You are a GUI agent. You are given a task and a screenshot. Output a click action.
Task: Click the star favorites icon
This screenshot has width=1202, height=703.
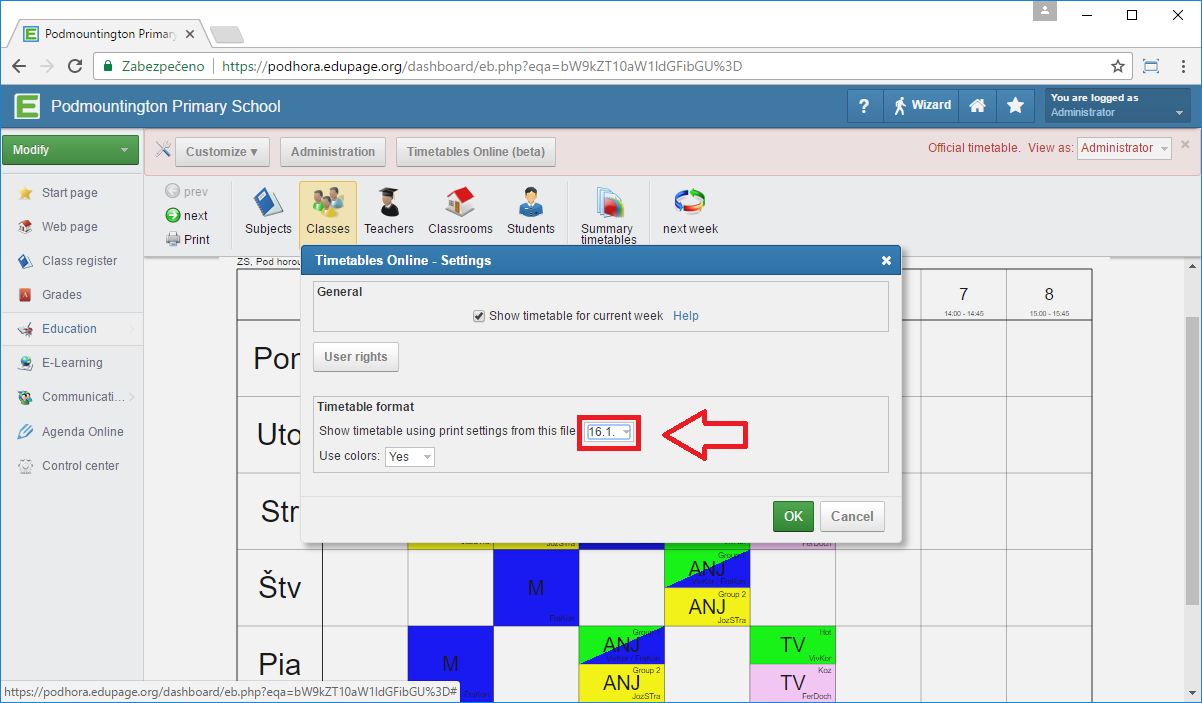click(1015, 106)
